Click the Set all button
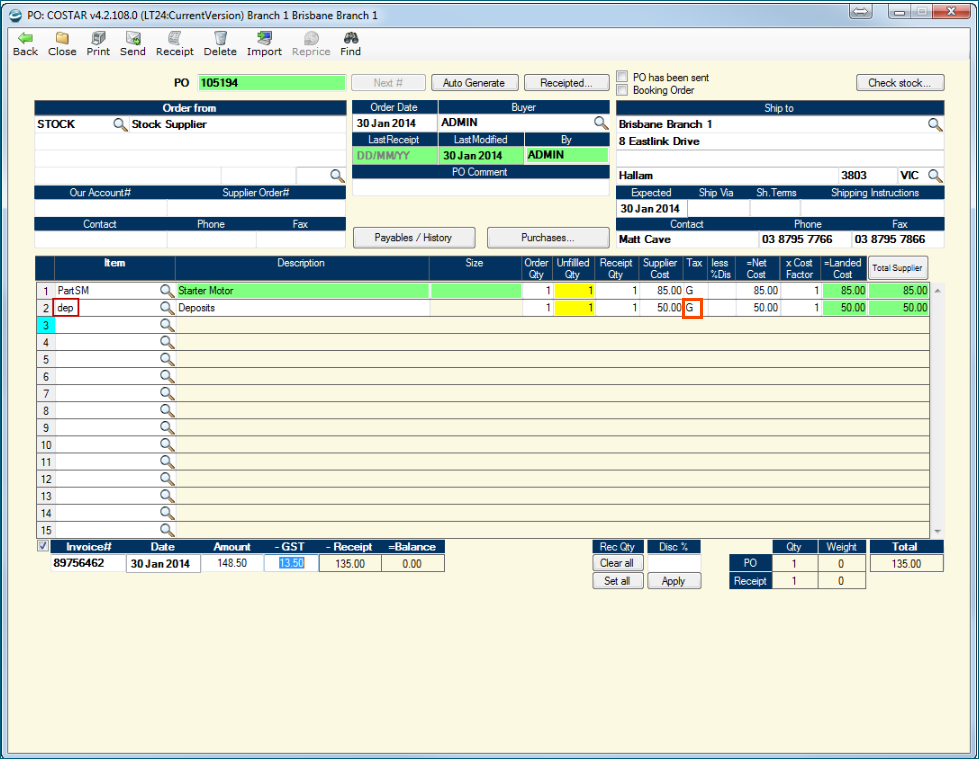979x759 pixels. (x=617, y=581)
